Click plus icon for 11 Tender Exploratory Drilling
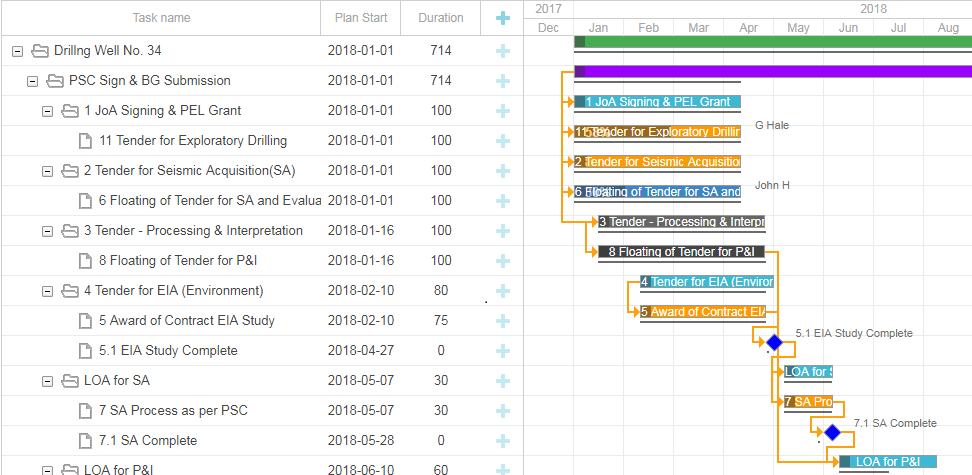Viewport: 972px width, 475px height. click(503, 141)
